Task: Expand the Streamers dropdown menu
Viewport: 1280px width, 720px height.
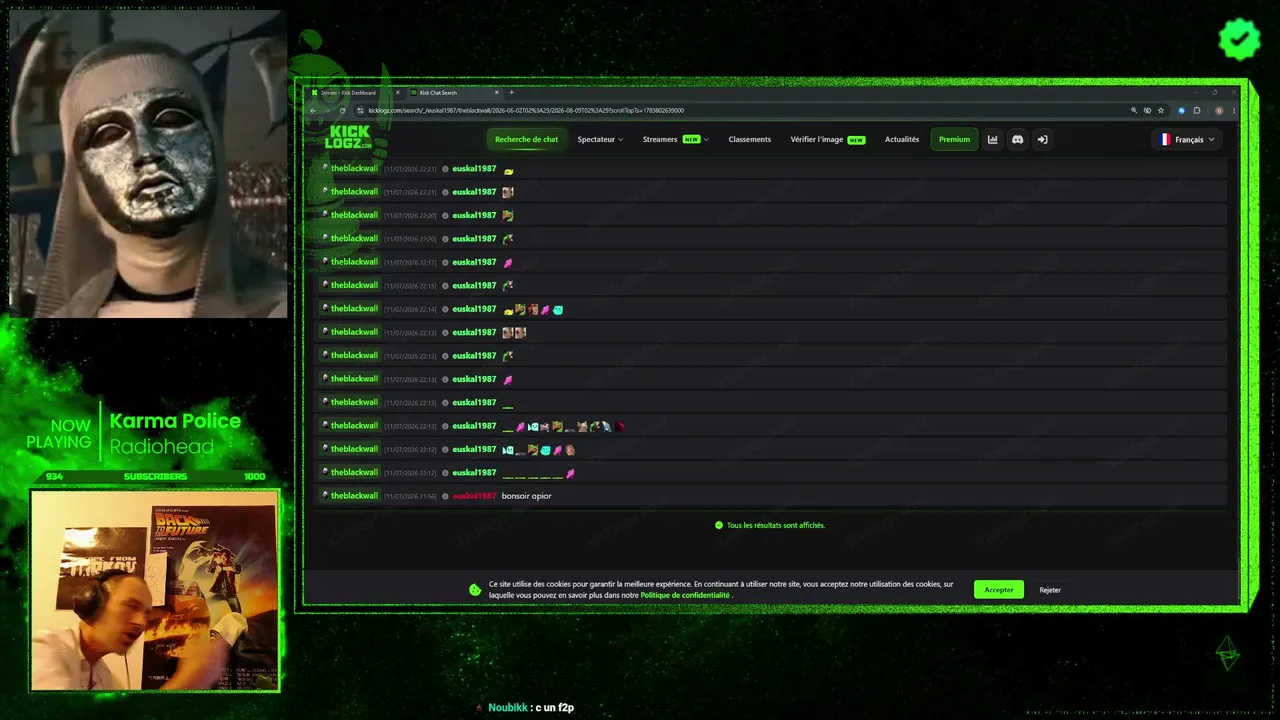Action: coord(675,140)
